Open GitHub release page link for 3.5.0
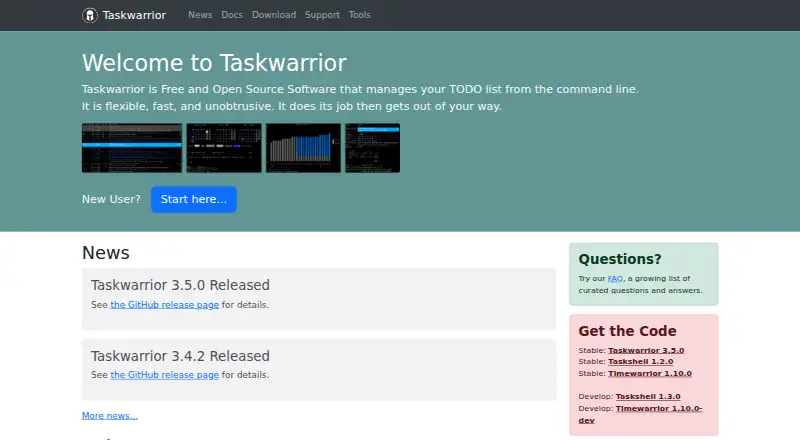Image resolution: width=800 pixels, height=440 pixels. (x=165, y=305)
